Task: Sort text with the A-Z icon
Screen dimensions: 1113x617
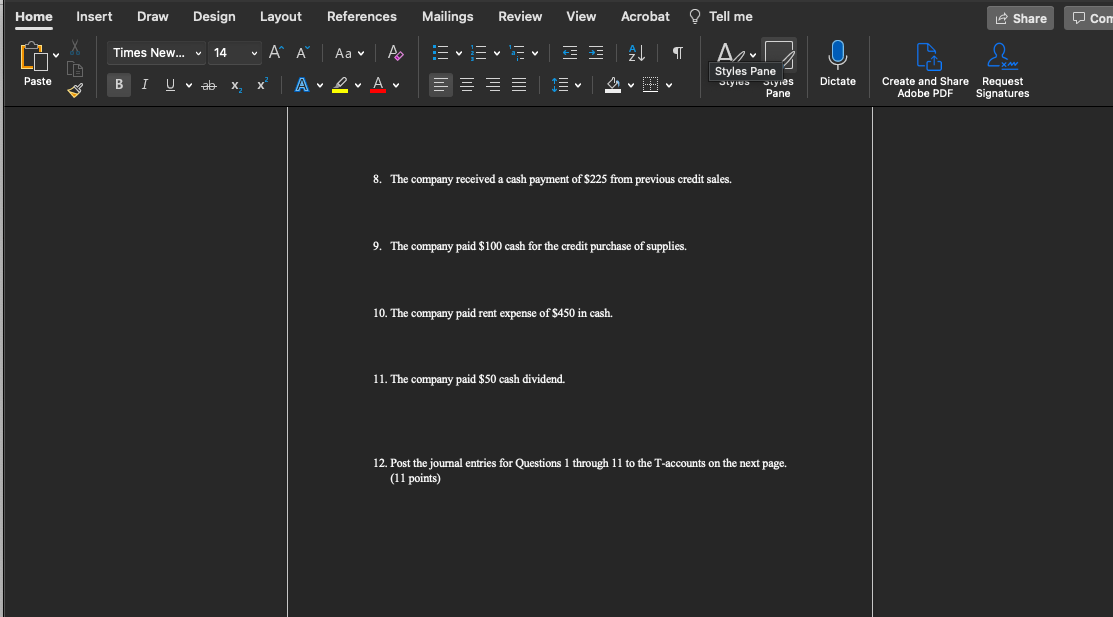Action: (x=637, y=53)
